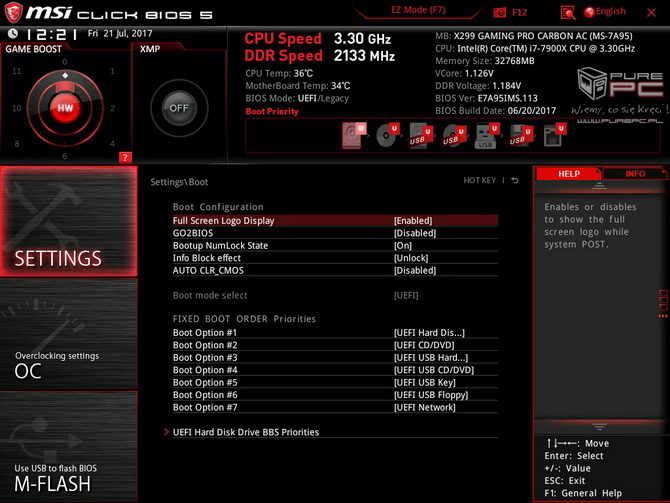This screenshot has height=503, width=670.
Task: Click the F12 screenshot camera icon
Action: click(x=500, y=12)
